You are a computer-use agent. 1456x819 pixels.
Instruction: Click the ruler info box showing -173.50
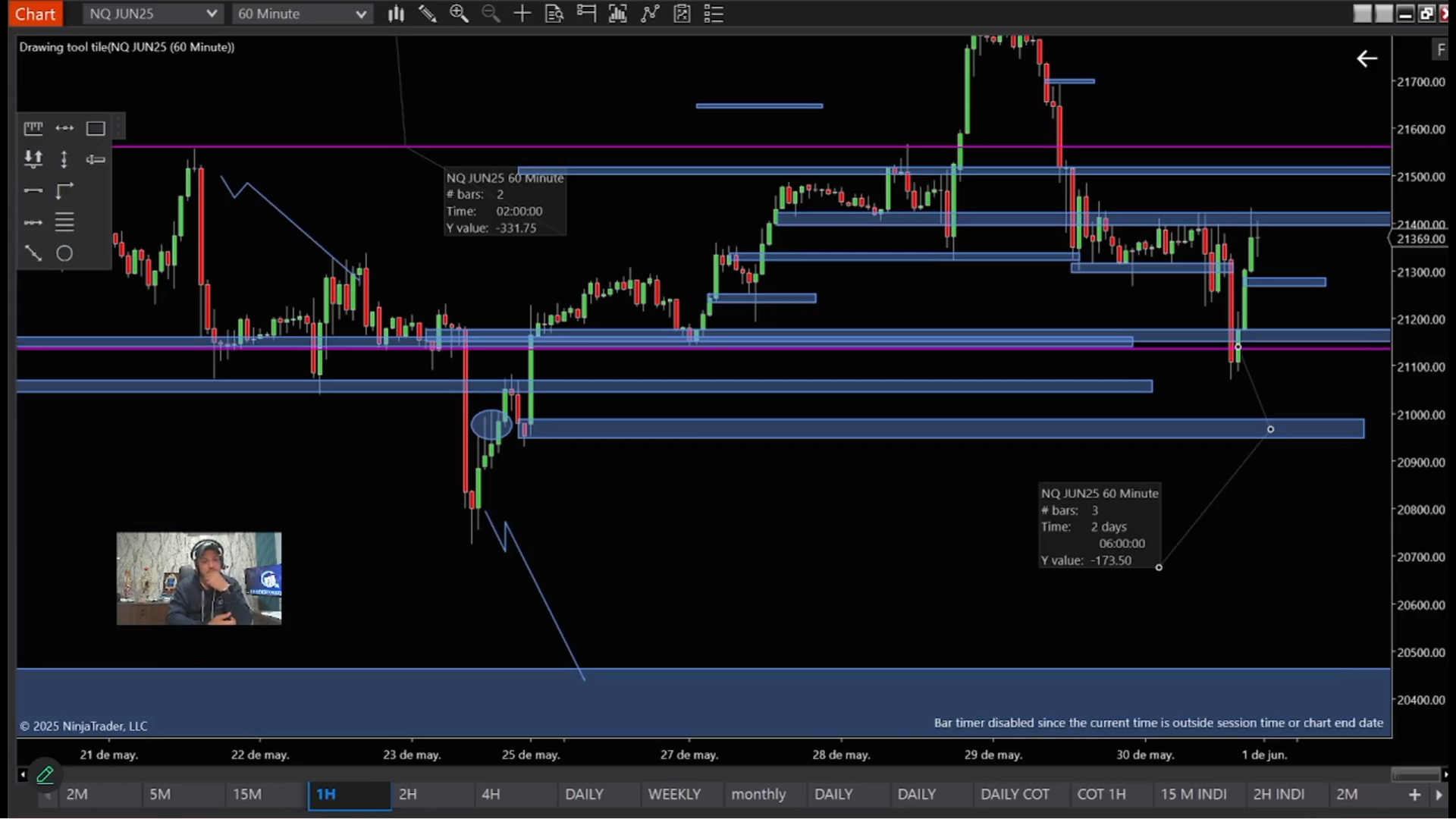point(1100,526)
